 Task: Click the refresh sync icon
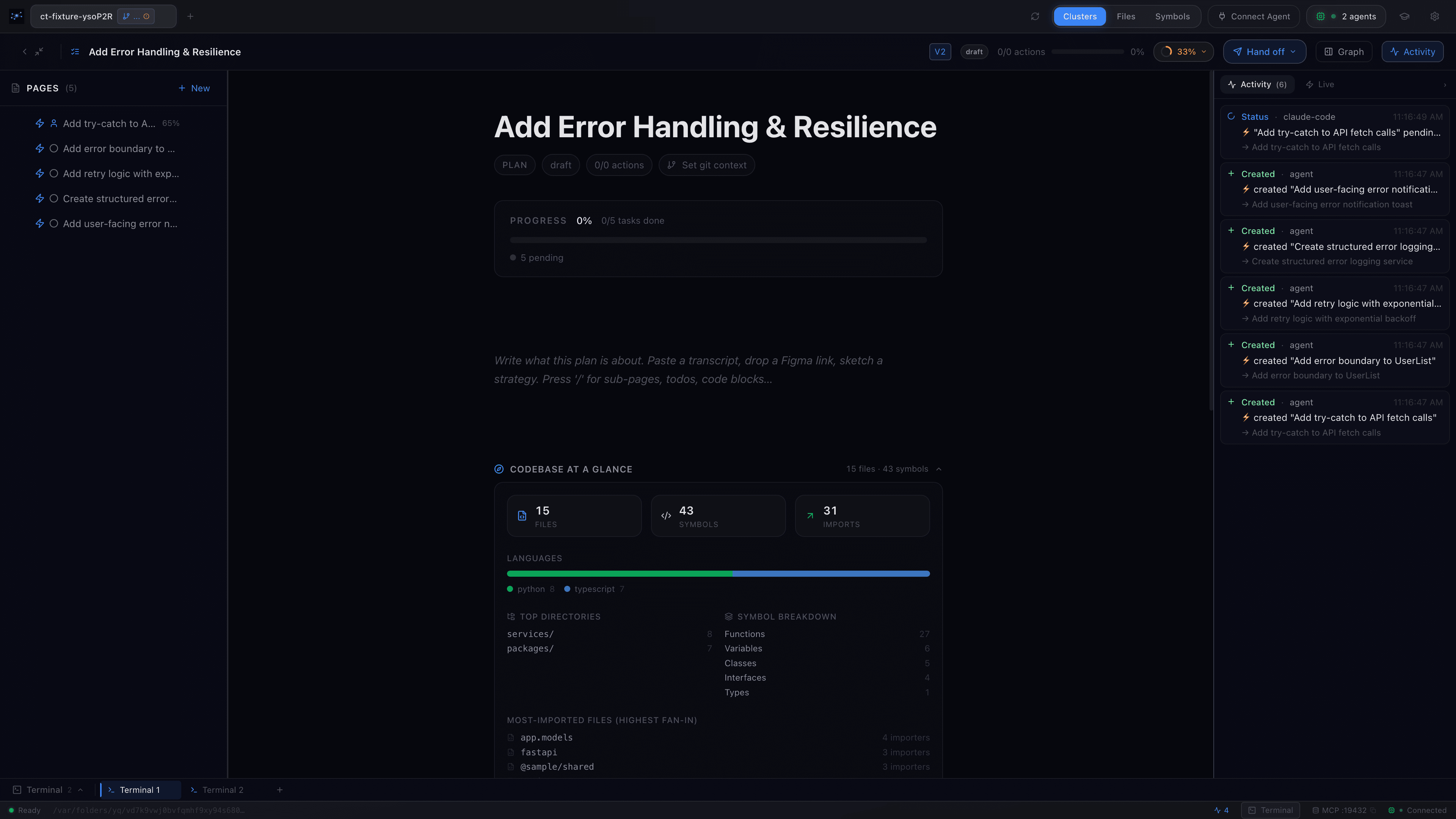pos(1035,16)
